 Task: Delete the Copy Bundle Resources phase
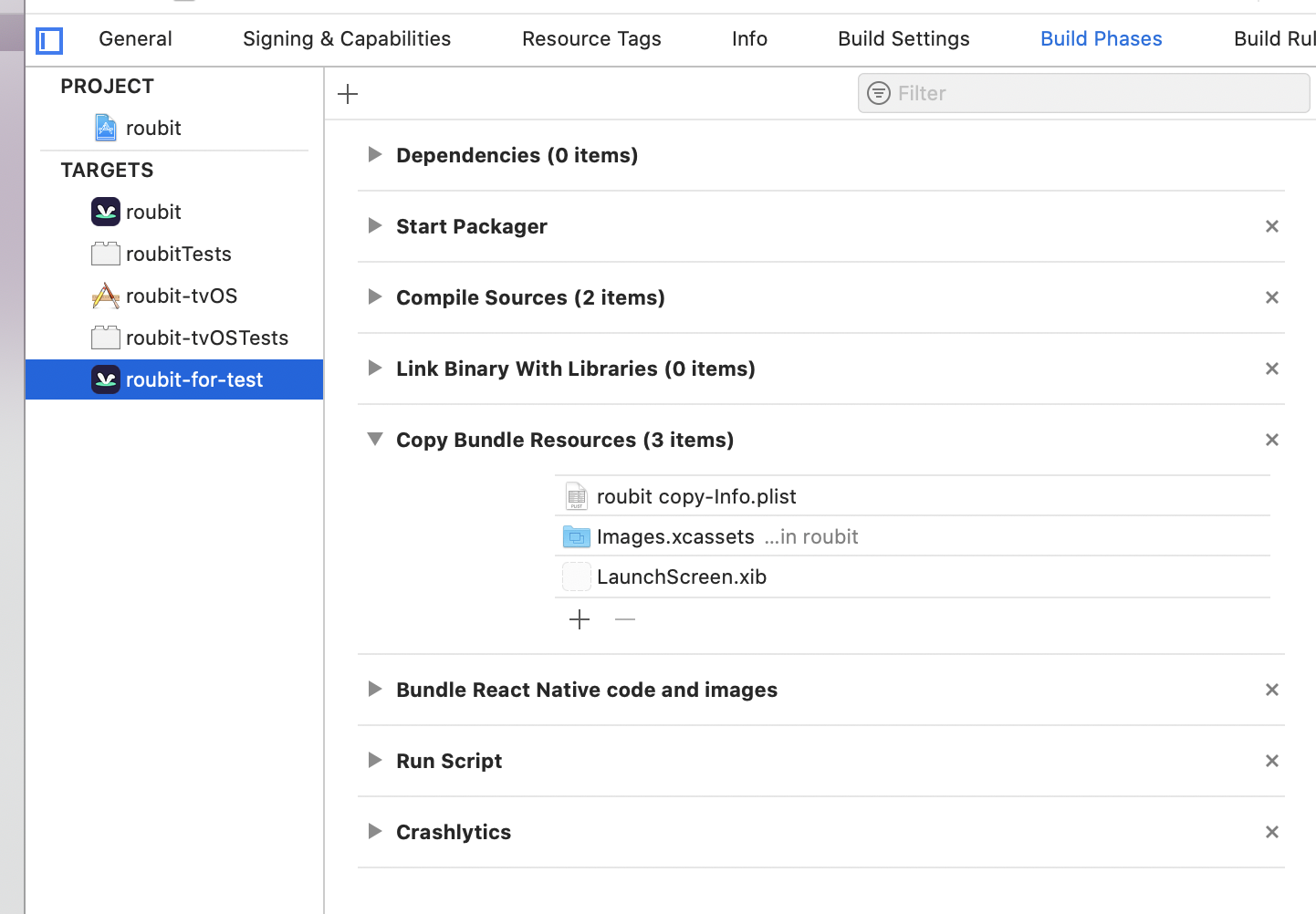[1272, 440]
